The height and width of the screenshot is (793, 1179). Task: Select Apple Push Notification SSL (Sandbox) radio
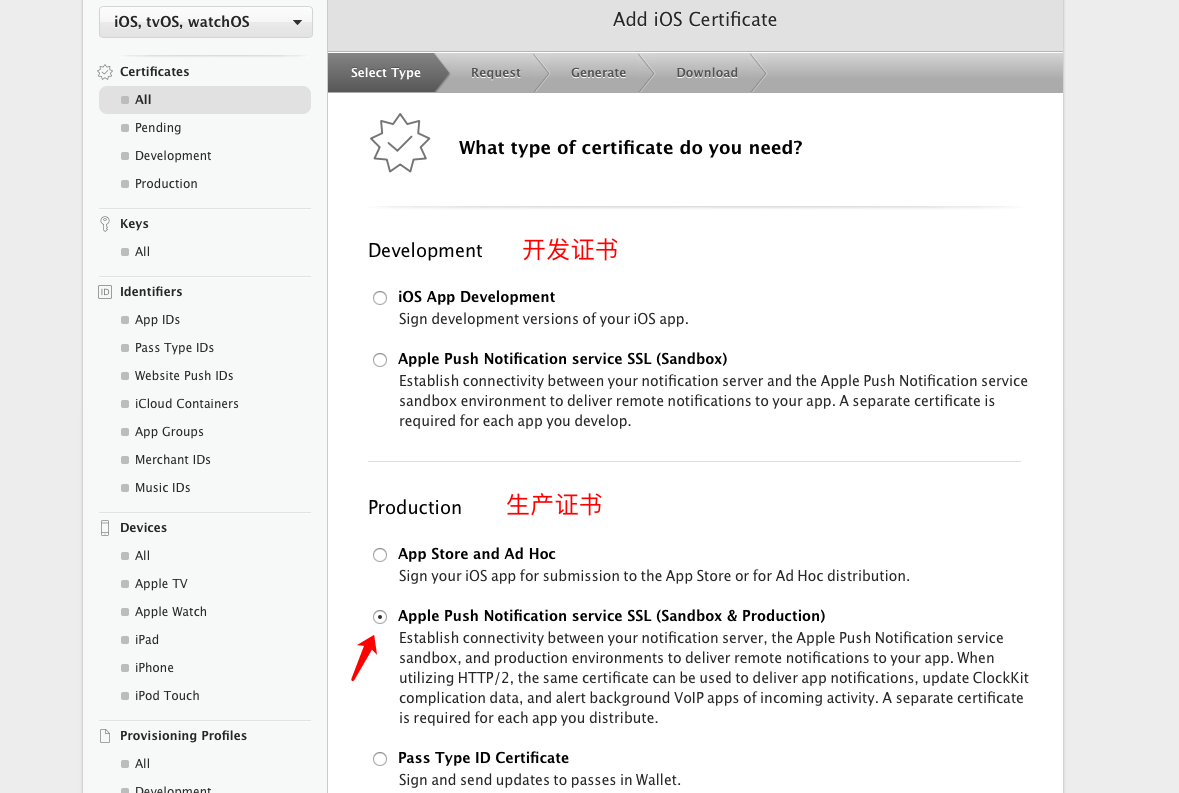click(380, 359)
